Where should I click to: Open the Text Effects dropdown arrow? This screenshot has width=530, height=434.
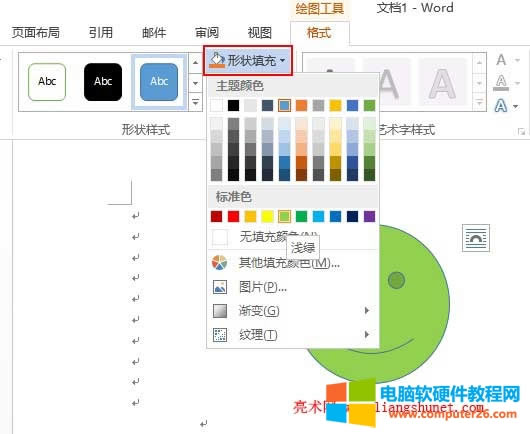click(x=515, y=106)
